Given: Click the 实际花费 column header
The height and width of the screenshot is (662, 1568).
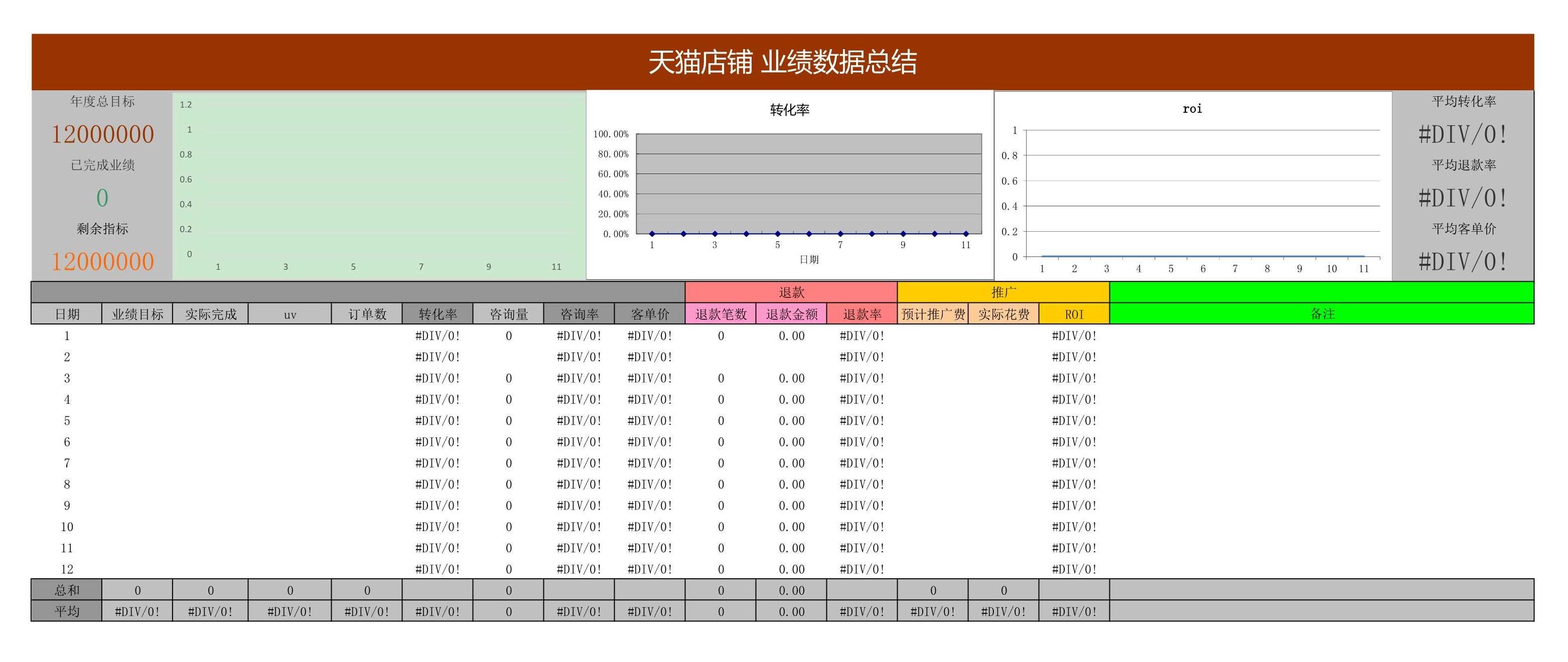Looking at the screenshot, I should click(1003, 314).
